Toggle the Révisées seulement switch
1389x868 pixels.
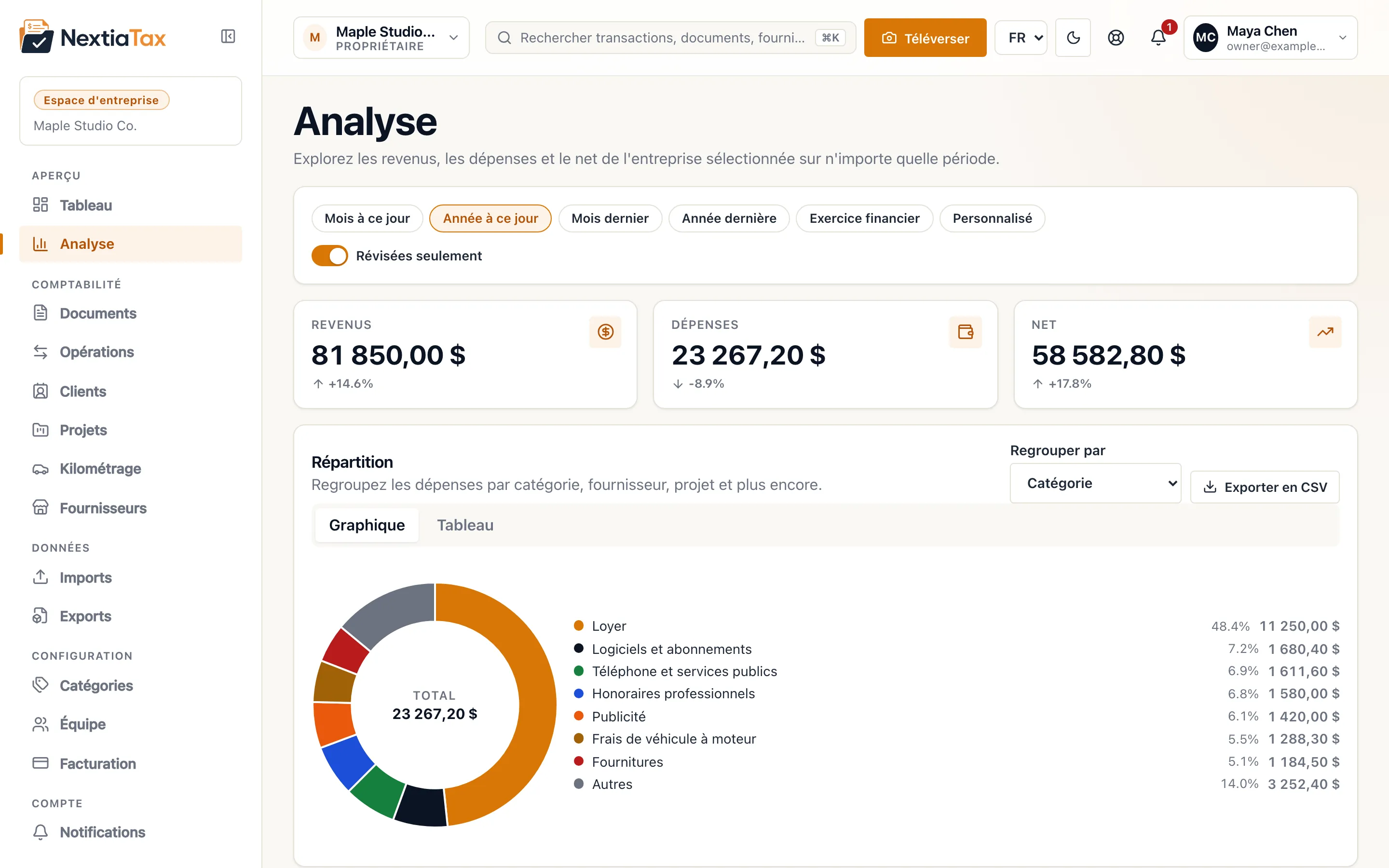(329, 256)
